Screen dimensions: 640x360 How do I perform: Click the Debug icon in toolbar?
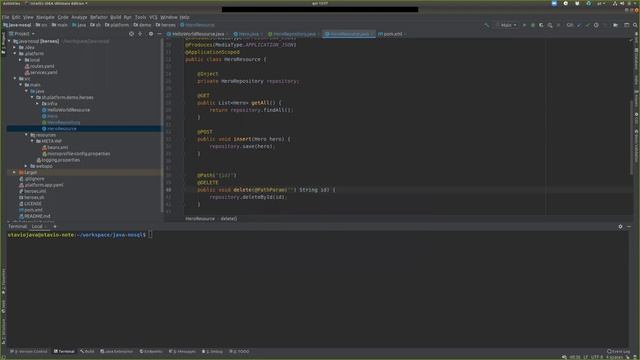point(533,25)
